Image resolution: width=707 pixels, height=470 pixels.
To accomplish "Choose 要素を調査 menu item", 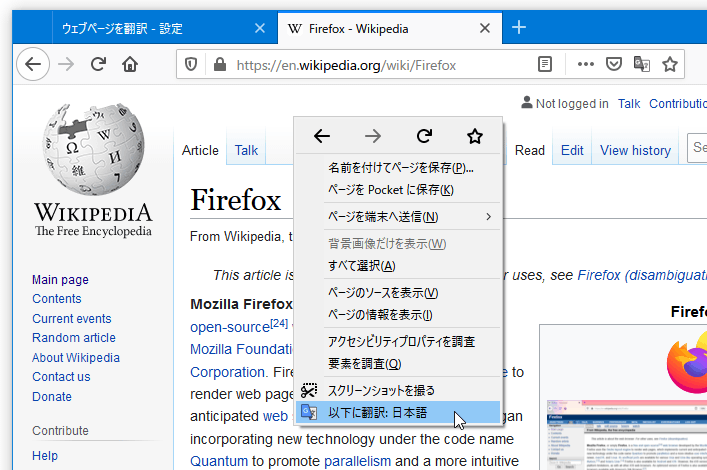I will 398,364.
